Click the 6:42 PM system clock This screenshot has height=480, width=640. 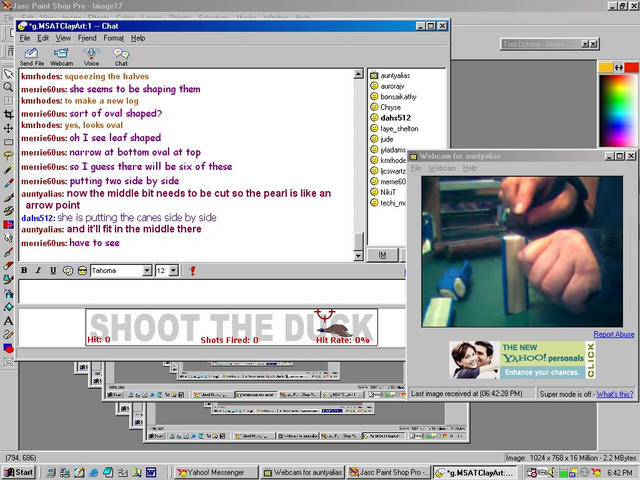click(x=620, y=473)
